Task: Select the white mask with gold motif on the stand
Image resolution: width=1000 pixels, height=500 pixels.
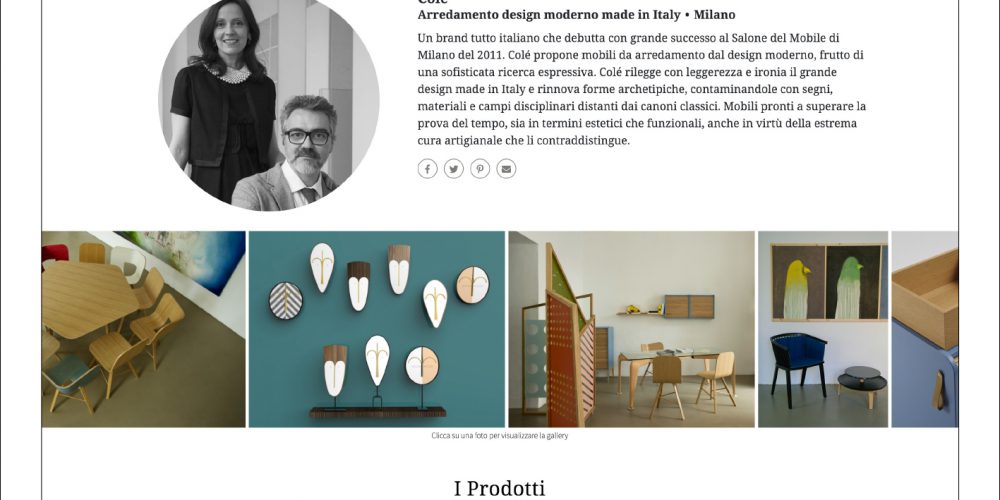Action: (x=378, y=360)
